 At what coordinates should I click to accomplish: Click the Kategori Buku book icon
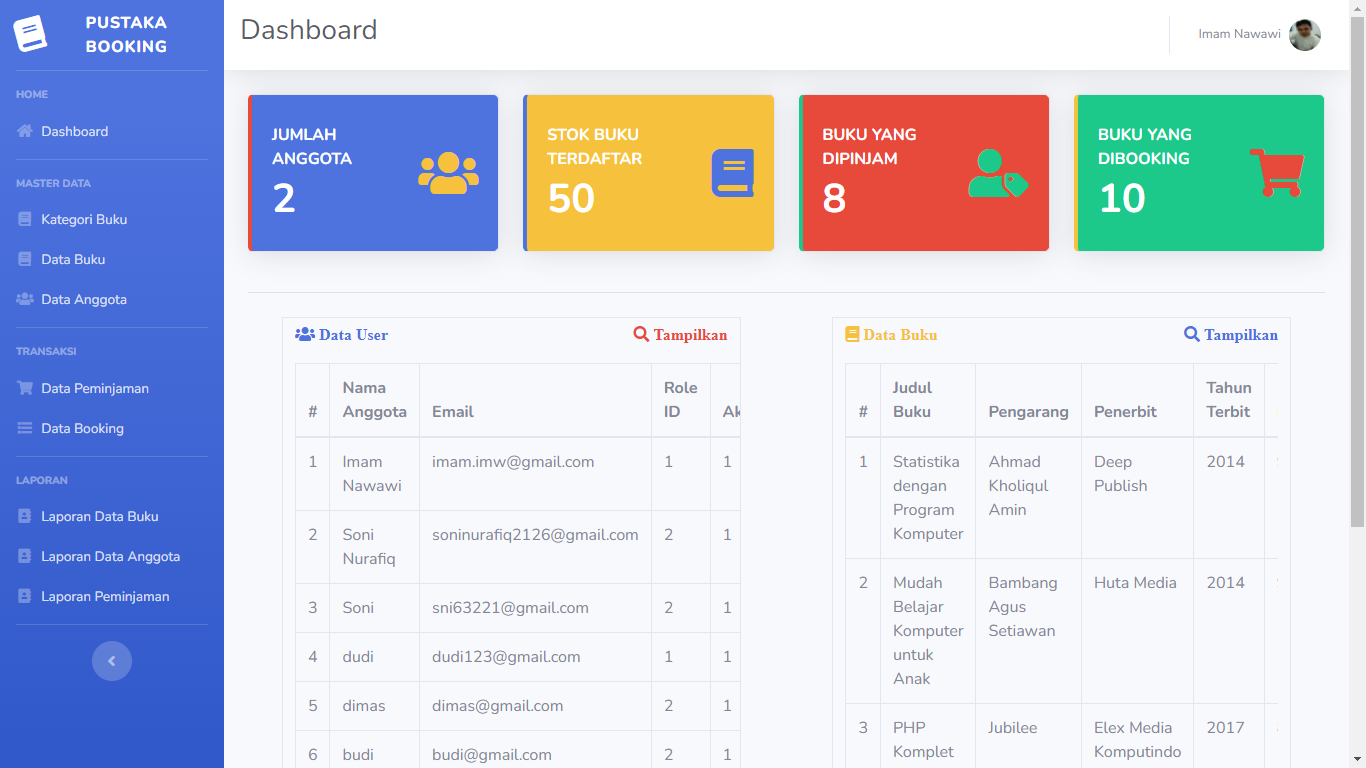click(25, 219)
